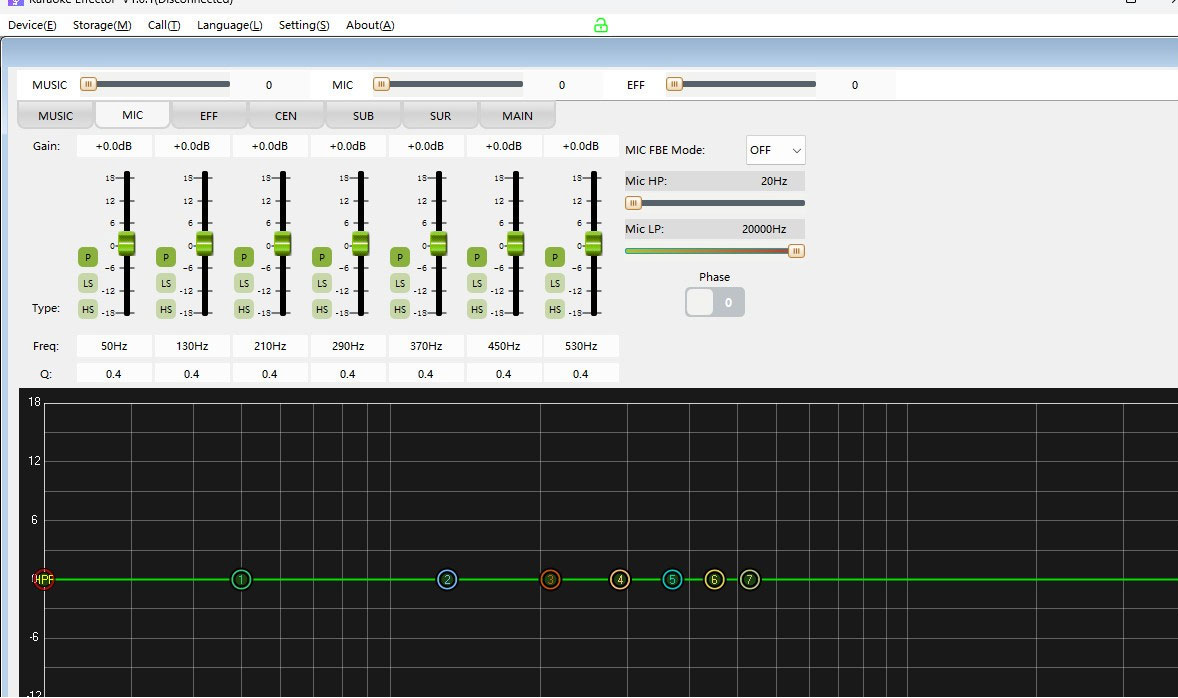Open the Language menu
Viewport: 1178px width, 698px height.
229,25
